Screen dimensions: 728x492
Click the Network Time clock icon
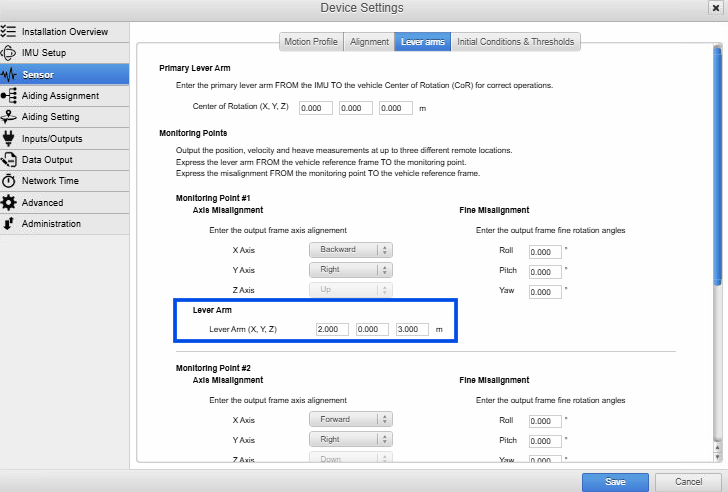point(9,181)
